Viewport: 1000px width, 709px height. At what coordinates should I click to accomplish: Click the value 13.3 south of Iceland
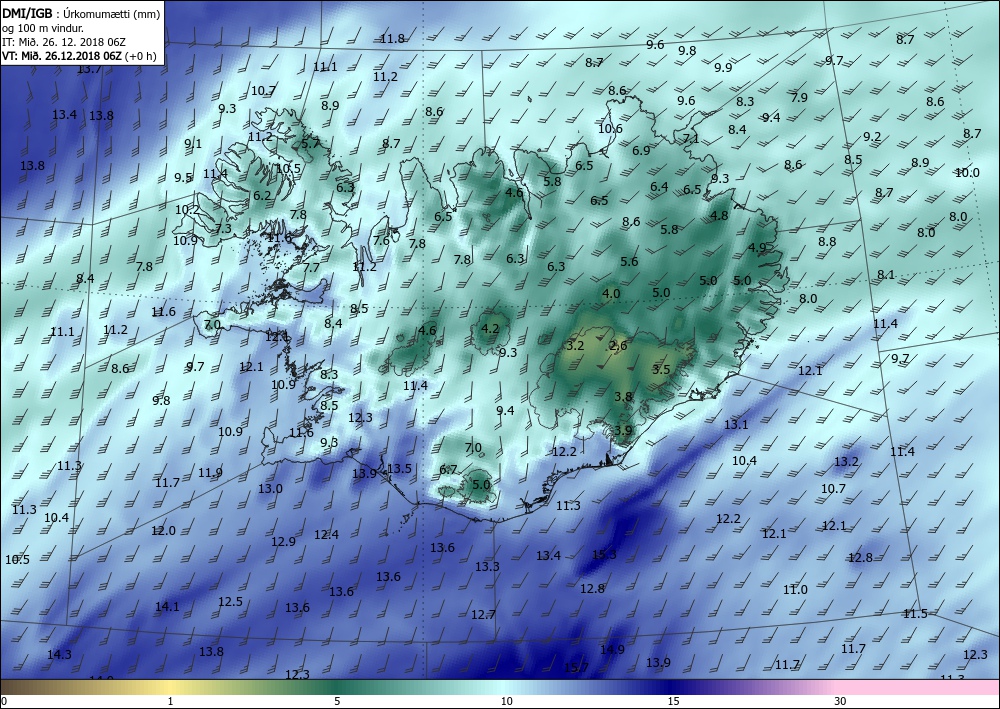click(487, 567)
